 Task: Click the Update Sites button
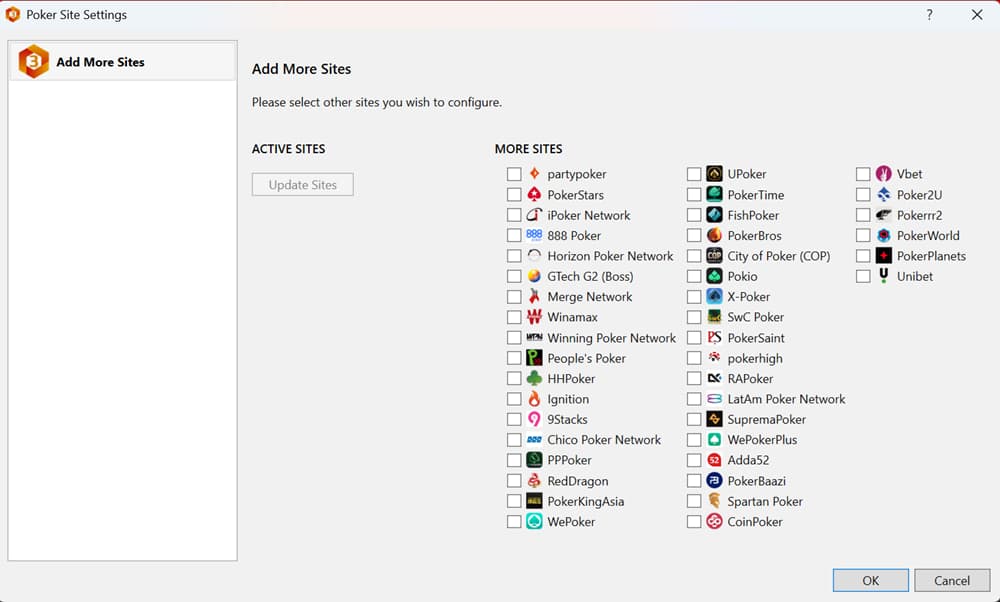pyautogui.click(x=302, y=184)
